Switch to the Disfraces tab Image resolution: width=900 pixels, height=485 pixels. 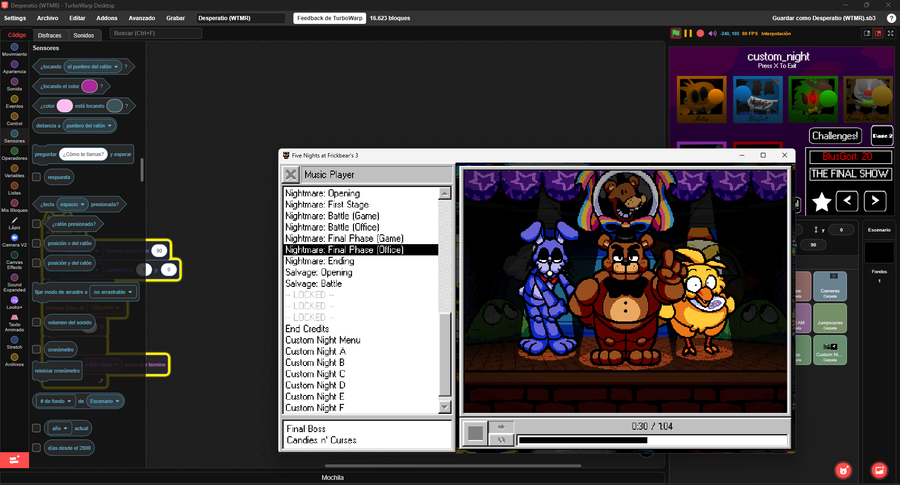pos(50,35)
